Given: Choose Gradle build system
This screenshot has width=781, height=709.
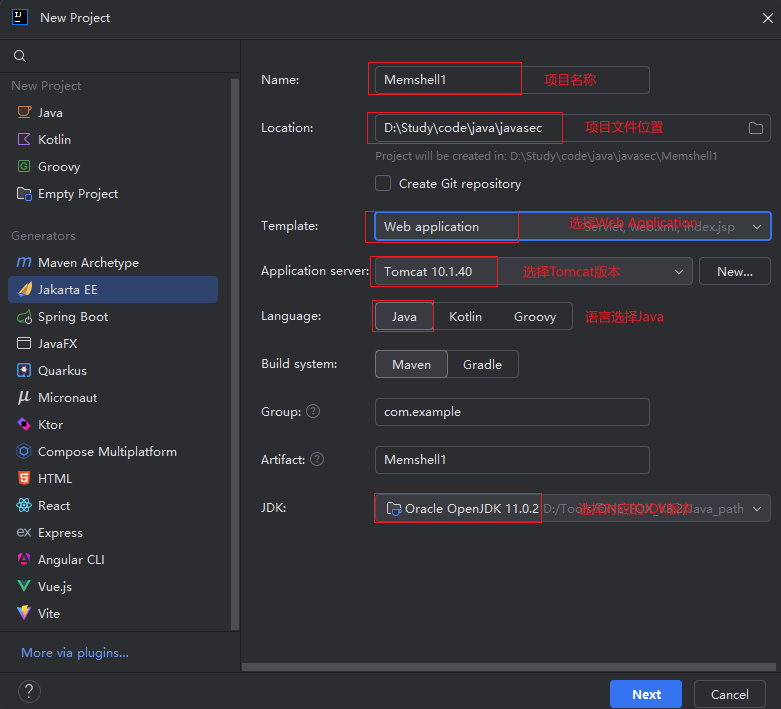Looking at the screenshot, I should [483, 364].
